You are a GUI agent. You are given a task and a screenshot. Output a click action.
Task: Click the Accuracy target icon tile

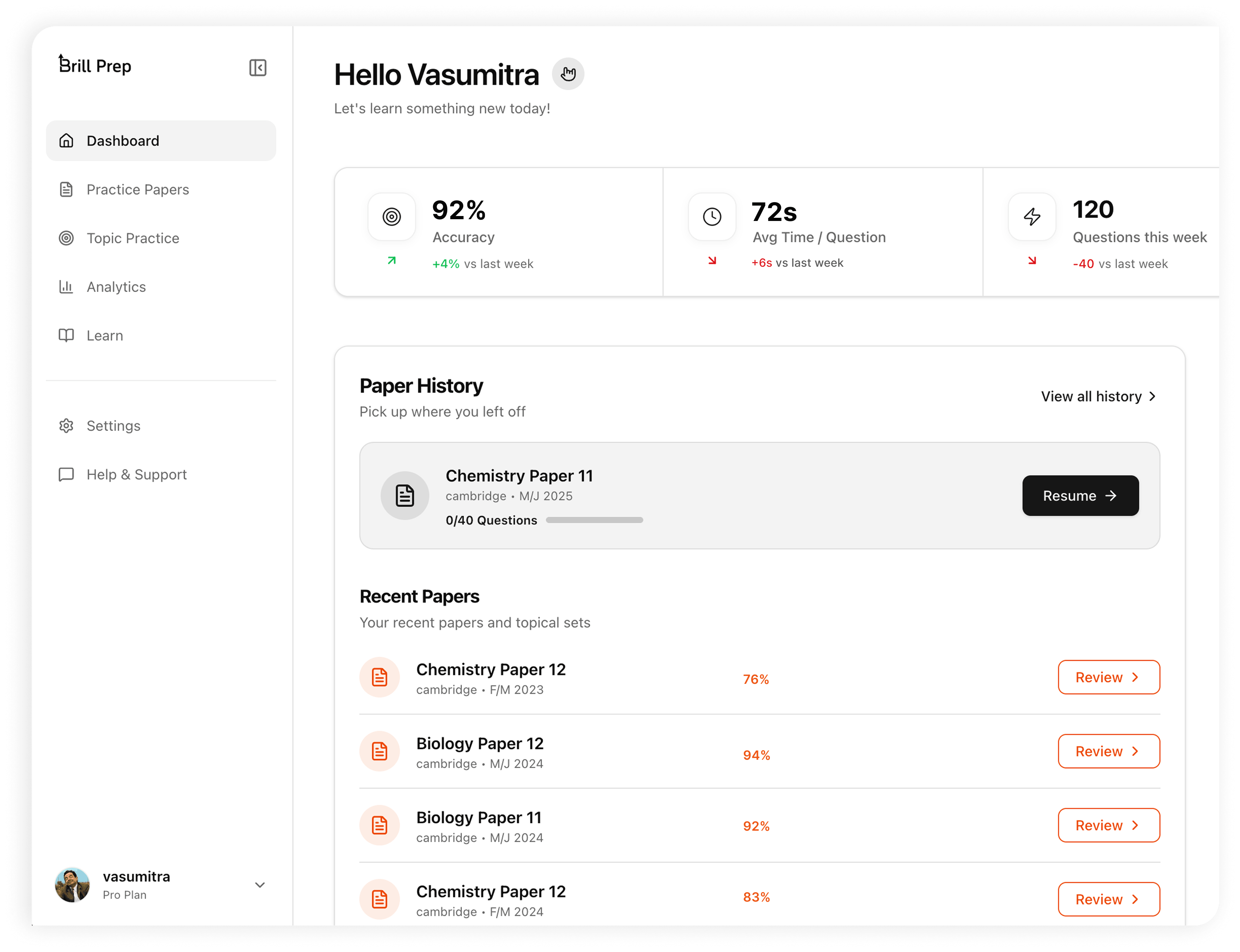click(x=392, y=216)
